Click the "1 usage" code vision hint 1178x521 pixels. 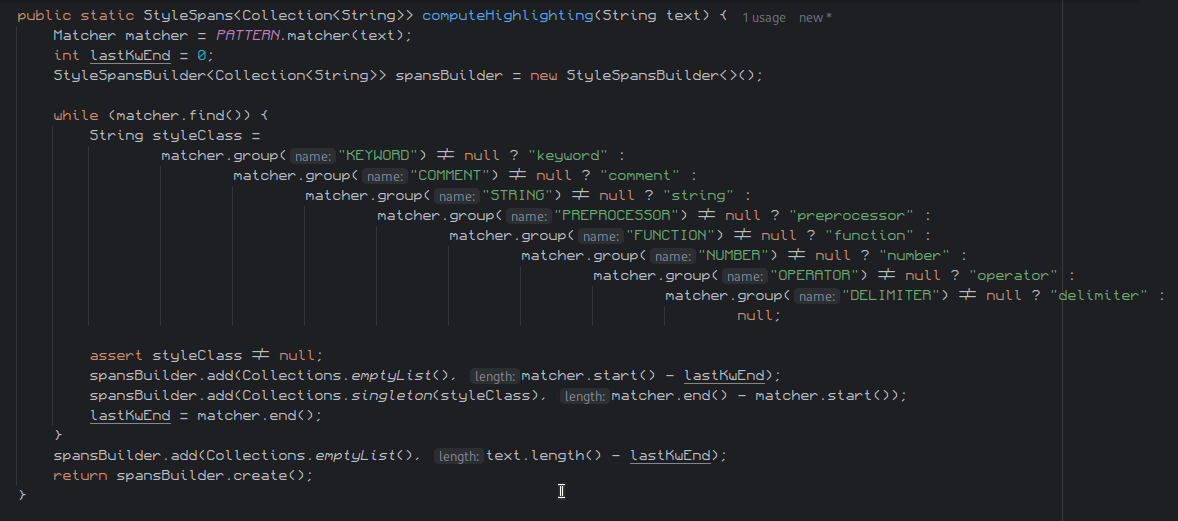[x=764, y=17]
